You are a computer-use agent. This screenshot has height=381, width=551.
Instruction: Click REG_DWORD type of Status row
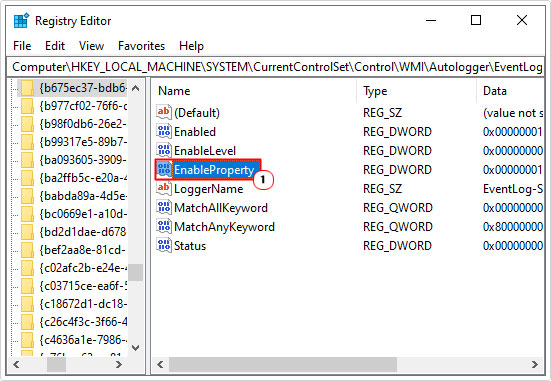[x=397, y=246]
